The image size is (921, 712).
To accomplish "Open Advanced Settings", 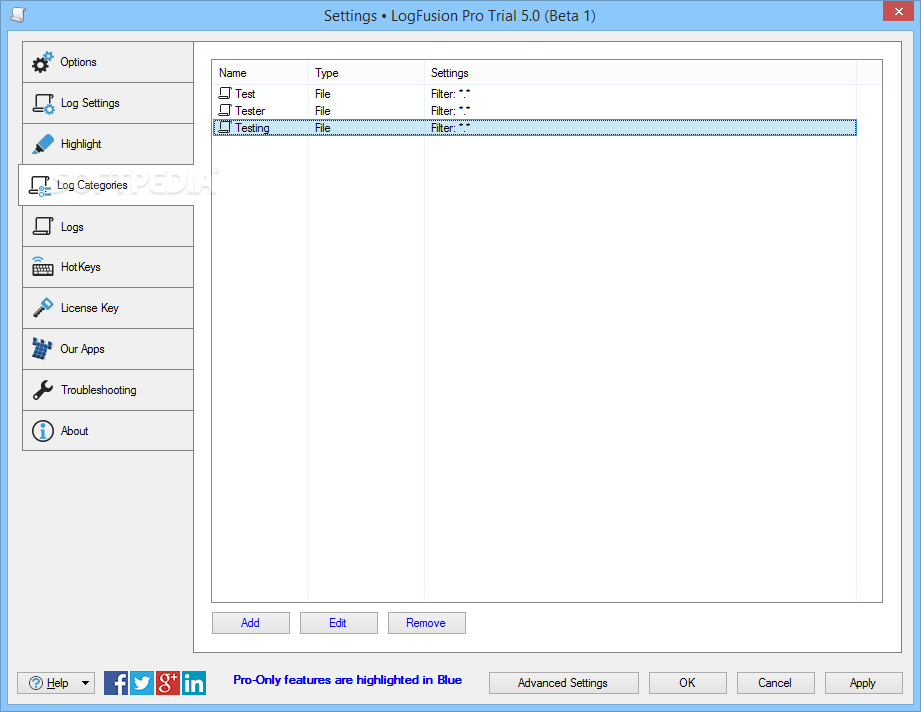I will 564,683.
